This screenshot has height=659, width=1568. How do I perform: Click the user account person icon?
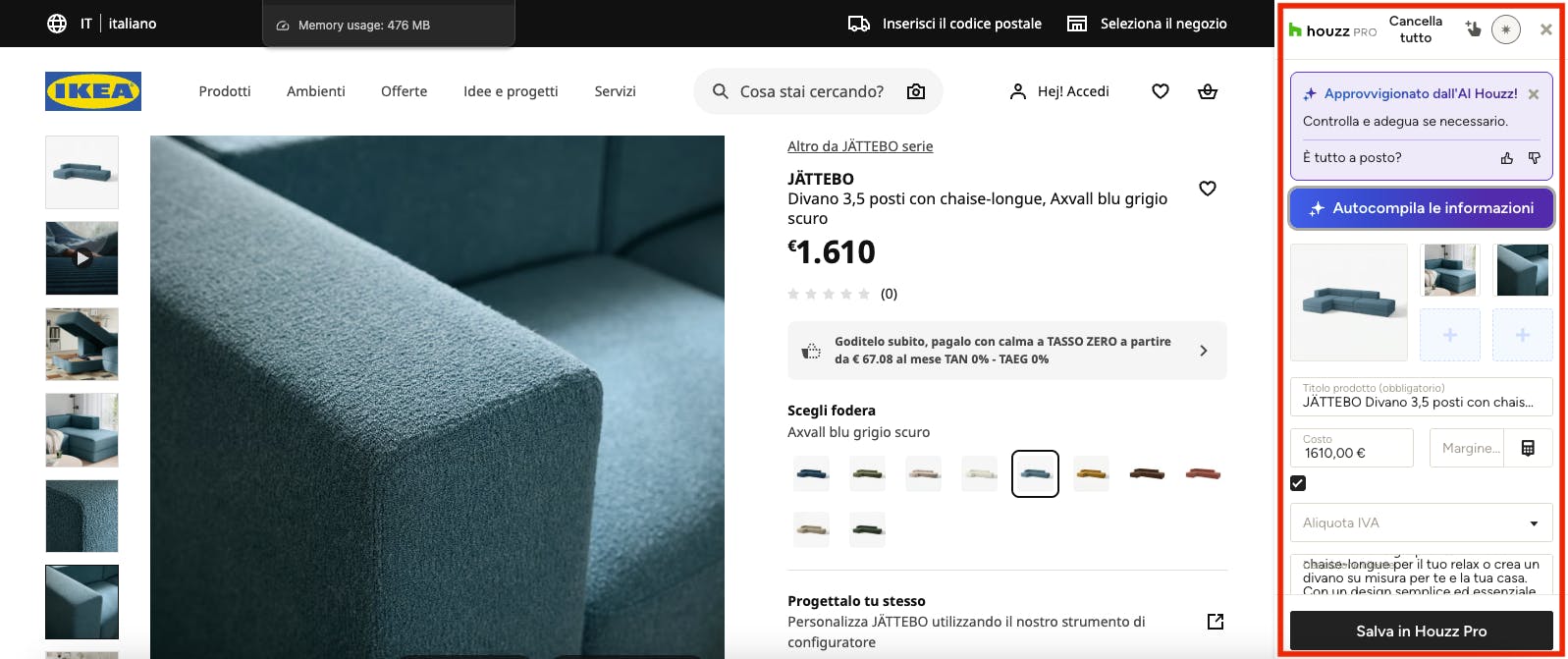coord(1018,91)
